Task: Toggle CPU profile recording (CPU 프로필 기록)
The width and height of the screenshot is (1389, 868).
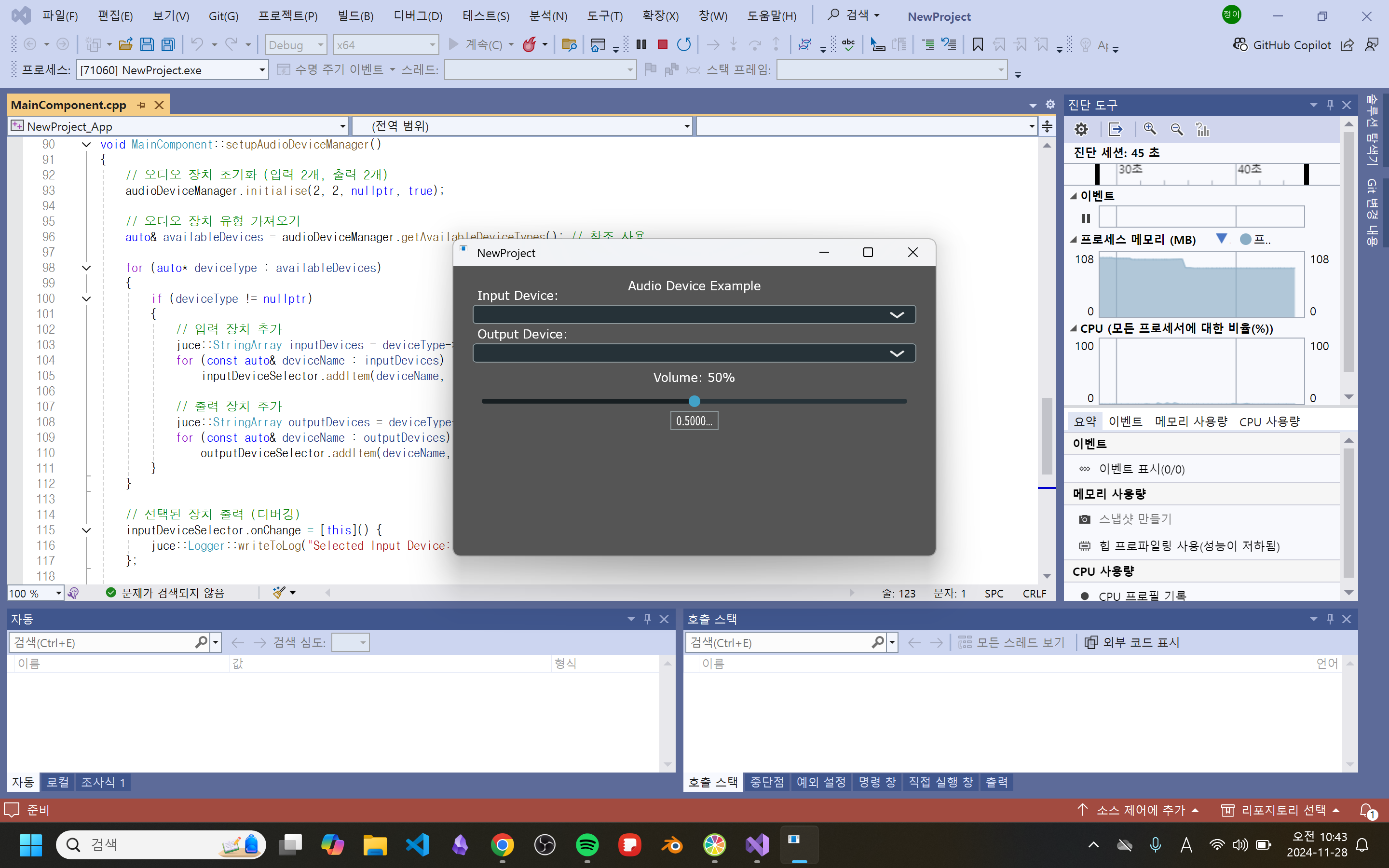Action: [x=1142, y=596]
